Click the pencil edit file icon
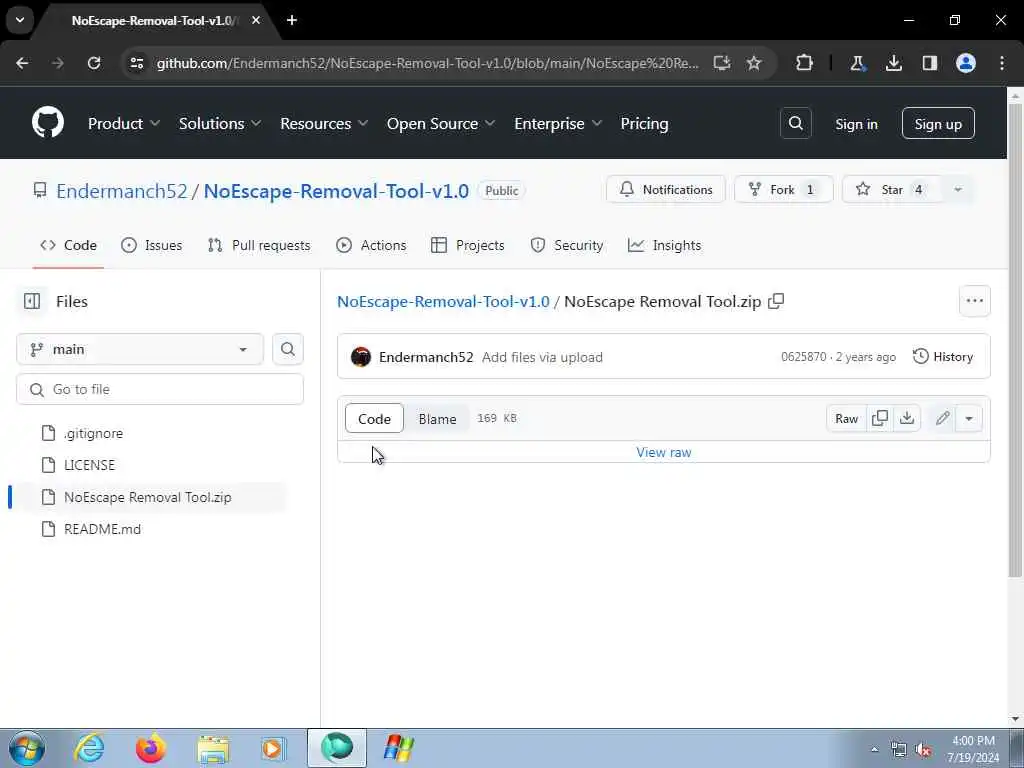 pos(942,418)
